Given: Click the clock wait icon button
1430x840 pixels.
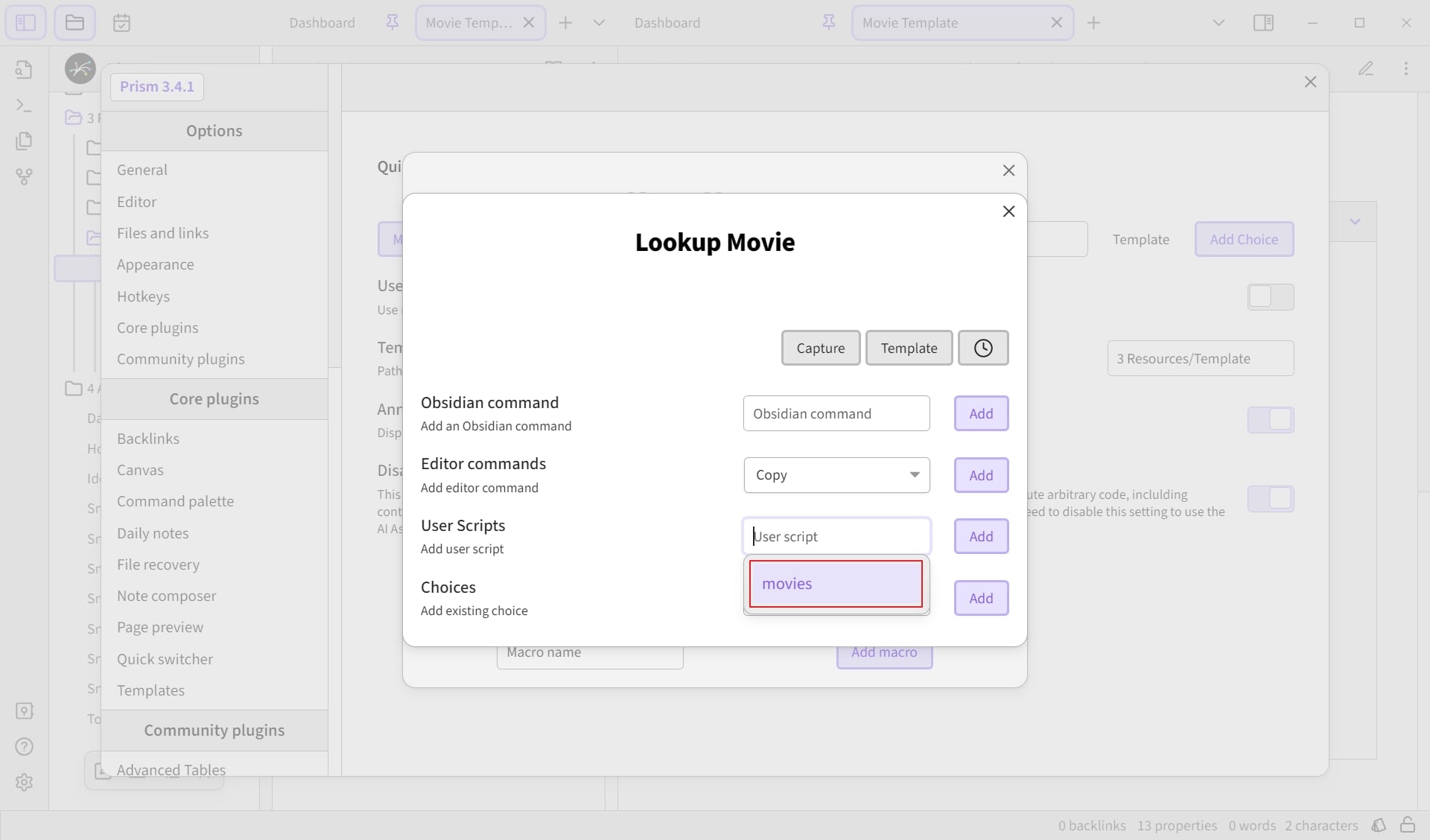Looking at the screenshot, I should click(x=983, y=348).
